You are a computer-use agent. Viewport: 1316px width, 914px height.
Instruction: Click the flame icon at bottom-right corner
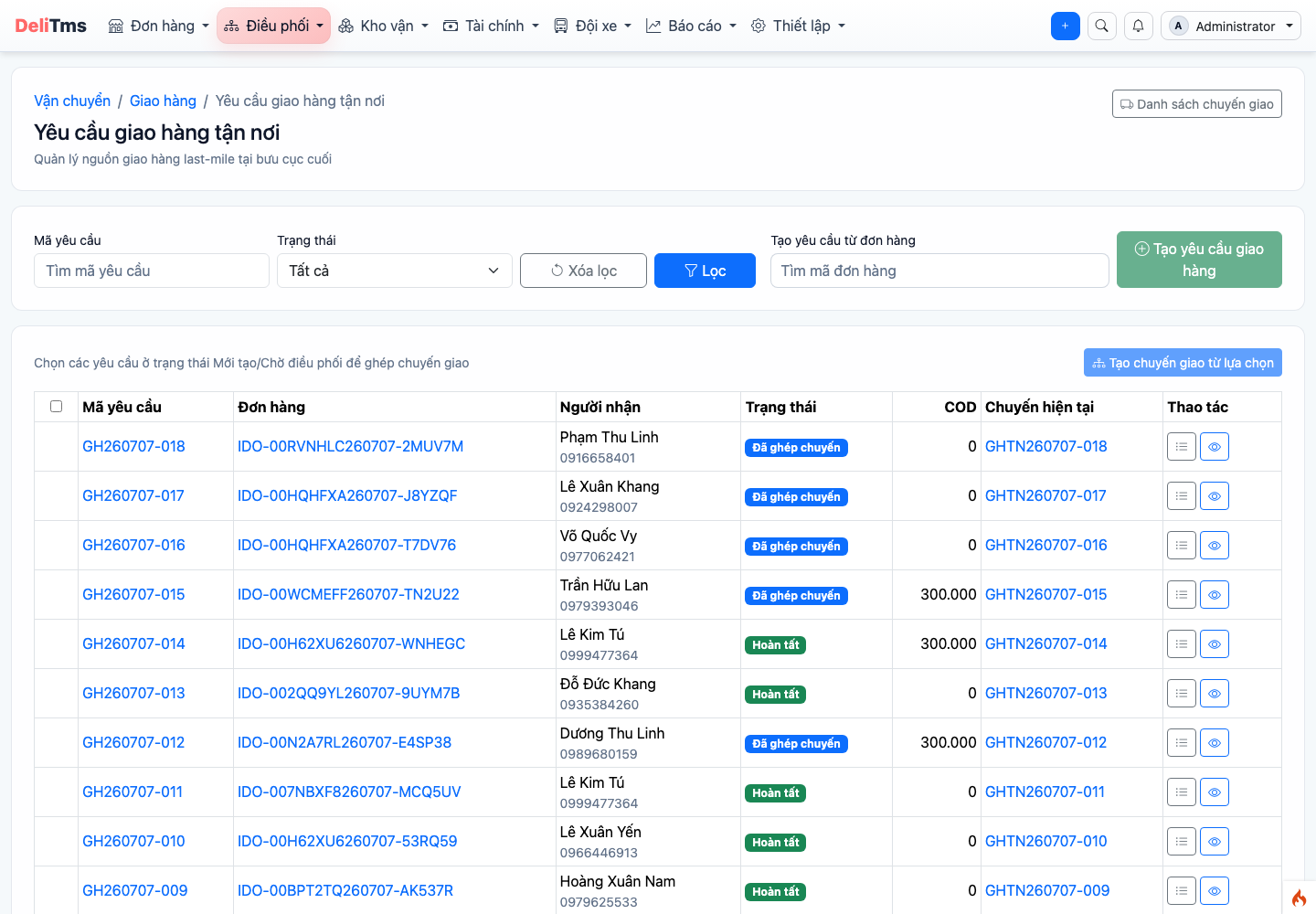click(x=1299, y=898)
